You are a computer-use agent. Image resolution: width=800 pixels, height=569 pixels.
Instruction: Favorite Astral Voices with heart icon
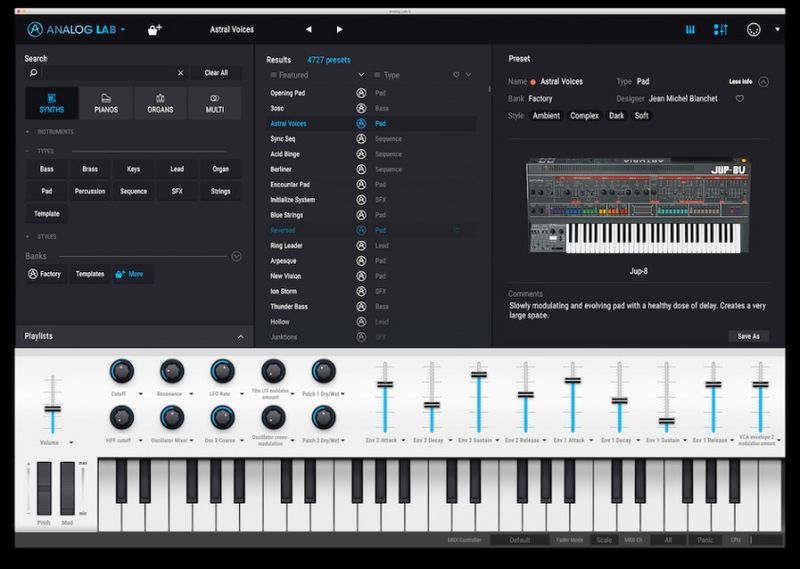pyautogui.click(x=740, y=98)
